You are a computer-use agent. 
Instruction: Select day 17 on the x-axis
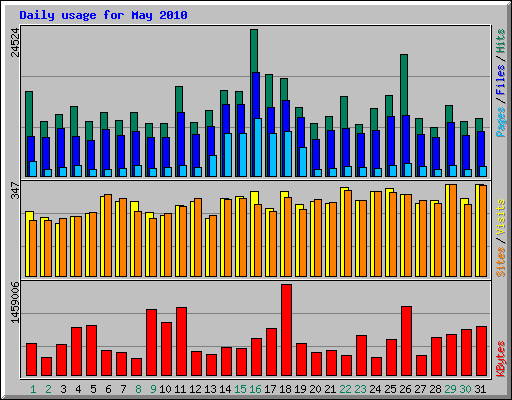tap(270, 389)
